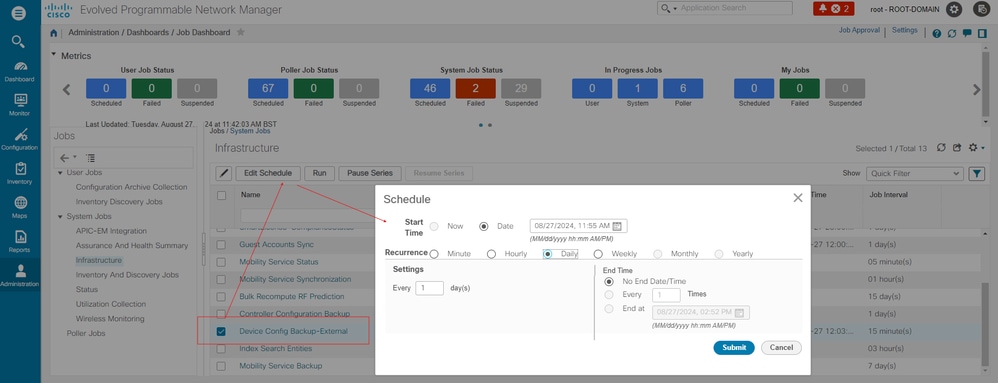This screenshot has height=383, width=998.
Task: Select Utilization Collection tree item
Action: tap(111, 304)
